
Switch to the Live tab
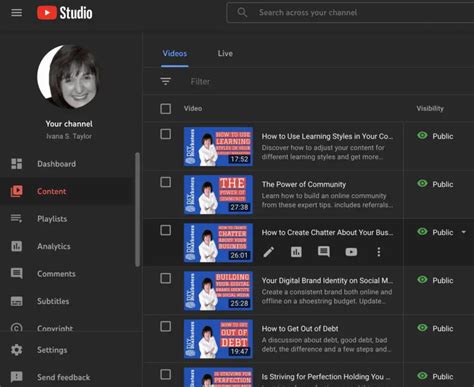225,54
